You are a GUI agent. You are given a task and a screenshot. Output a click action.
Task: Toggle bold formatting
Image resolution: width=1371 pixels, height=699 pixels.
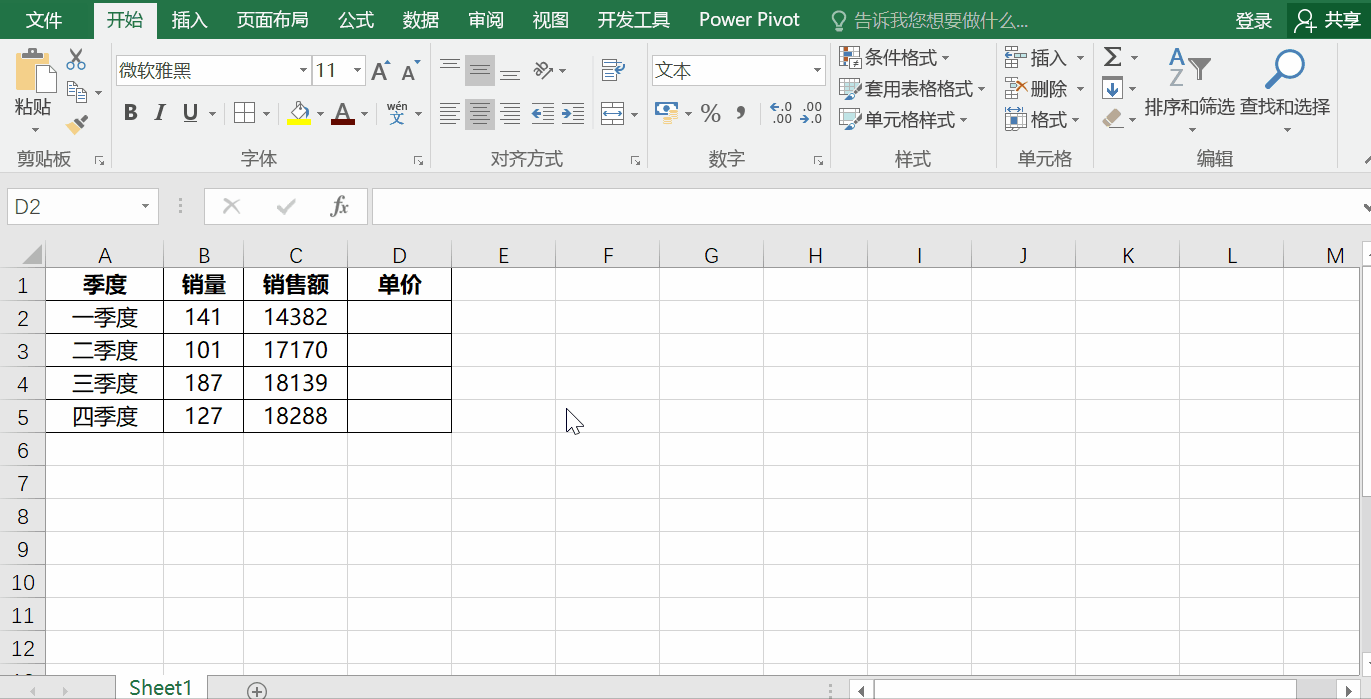click(x=130, y=113)
